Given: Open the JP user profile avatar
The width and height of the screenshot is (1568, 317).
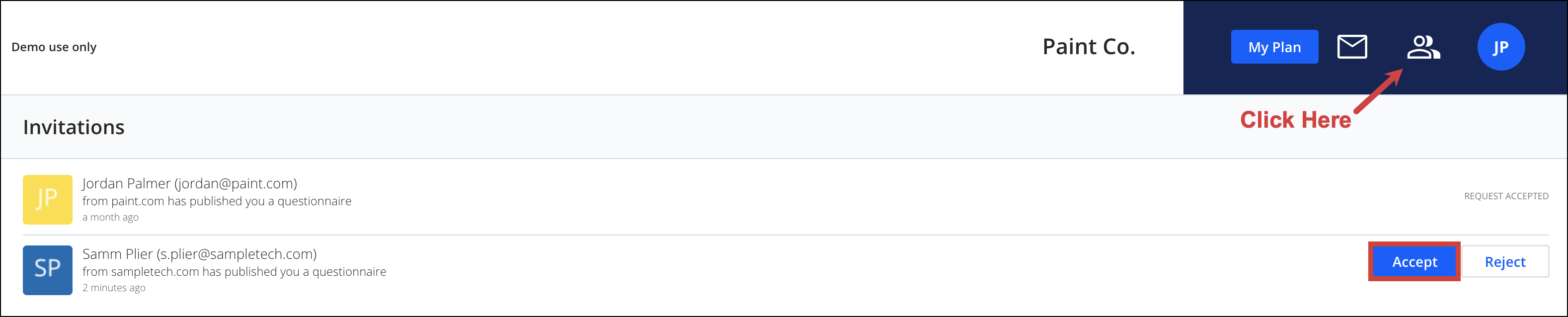Looking at the screenshot, I should 1500,47.
